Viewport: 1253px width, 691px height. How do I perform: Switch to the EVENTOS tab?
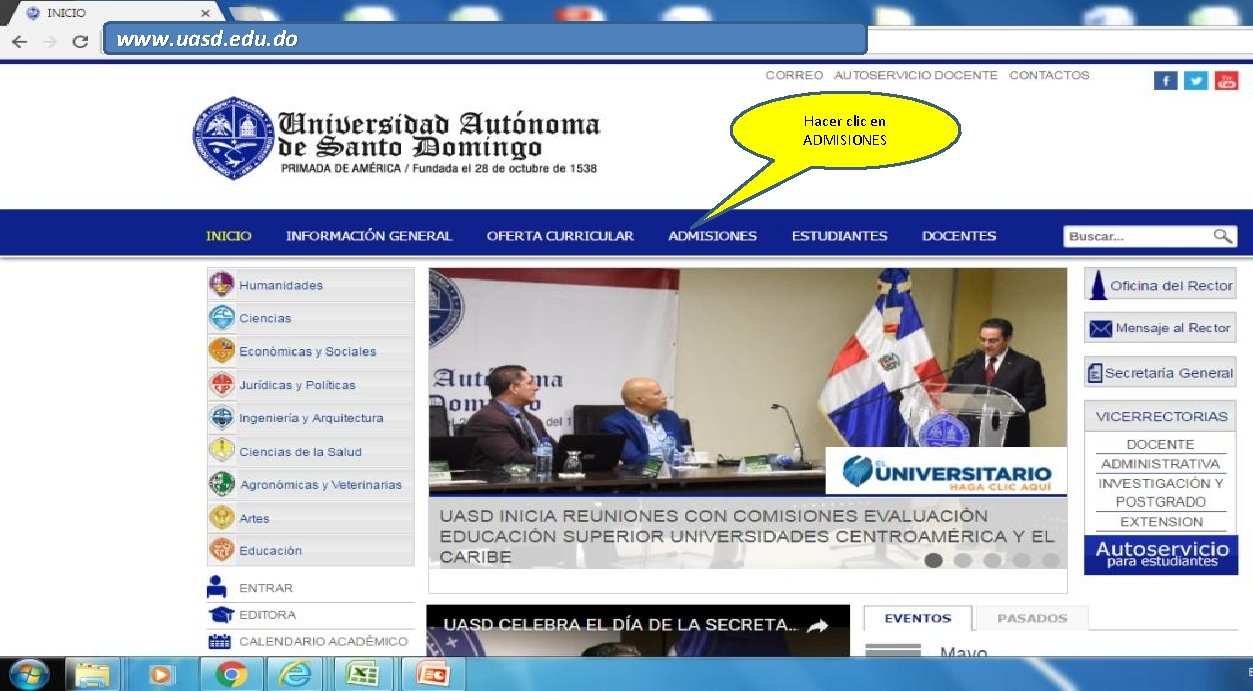[x=918, y=618]
